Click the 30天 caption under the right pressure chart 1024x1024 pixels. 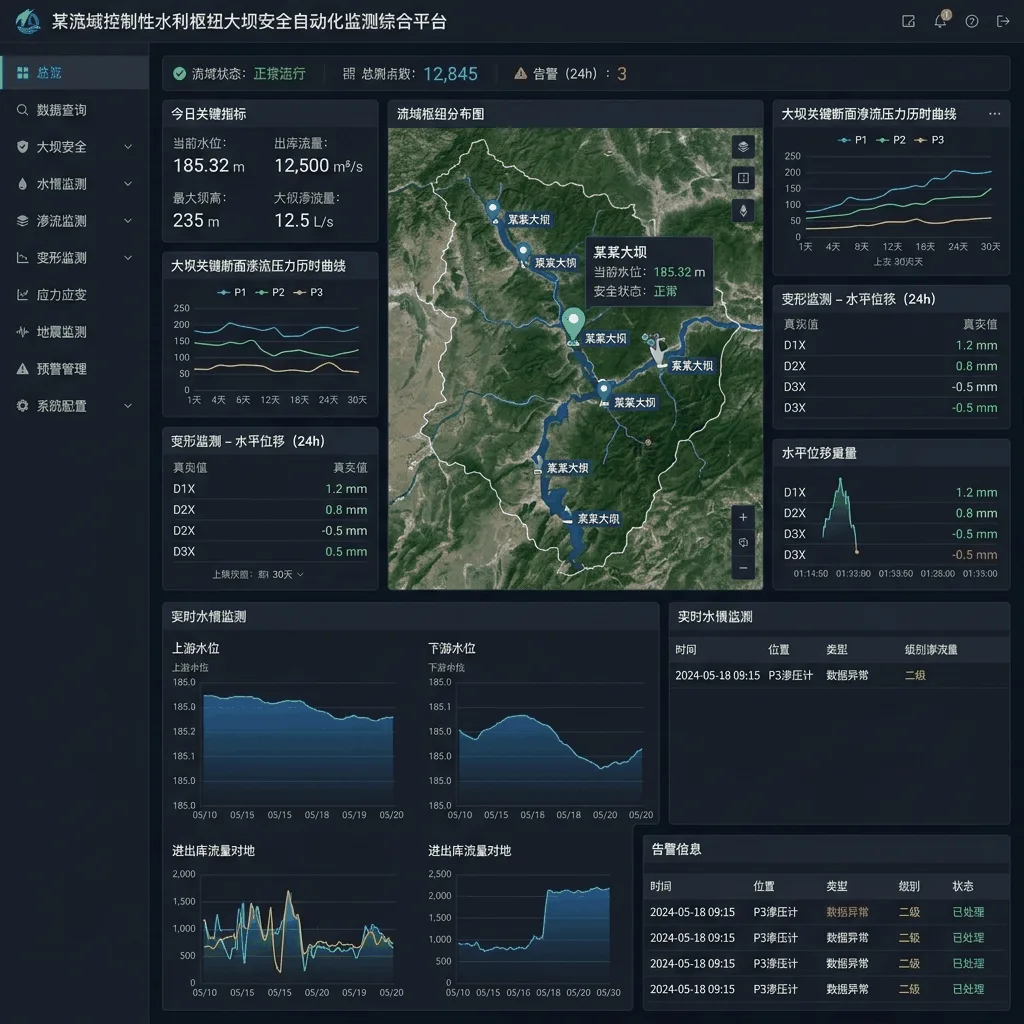point(899,262)
